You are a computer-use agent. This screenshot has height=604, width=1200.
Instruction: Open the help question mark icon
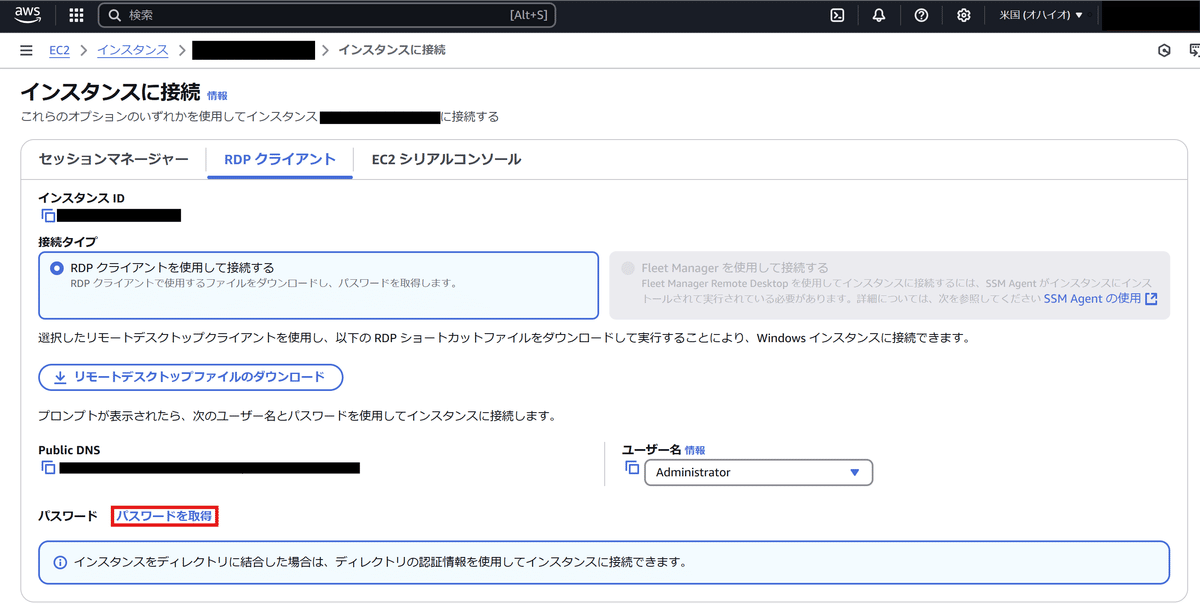pyautogui.click(x=921, y=15)
